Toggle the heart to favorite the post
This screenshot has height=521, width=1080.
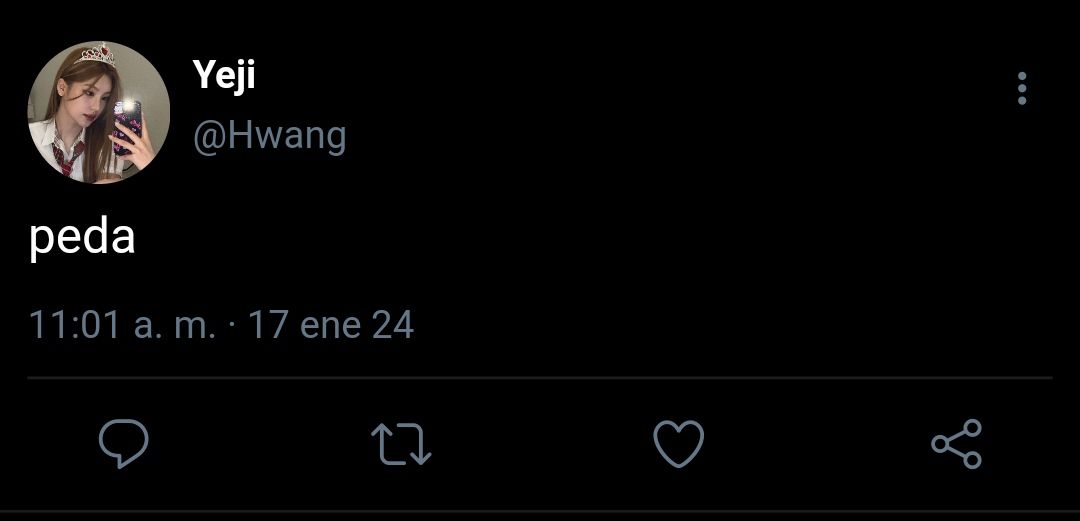pos(678,444)
